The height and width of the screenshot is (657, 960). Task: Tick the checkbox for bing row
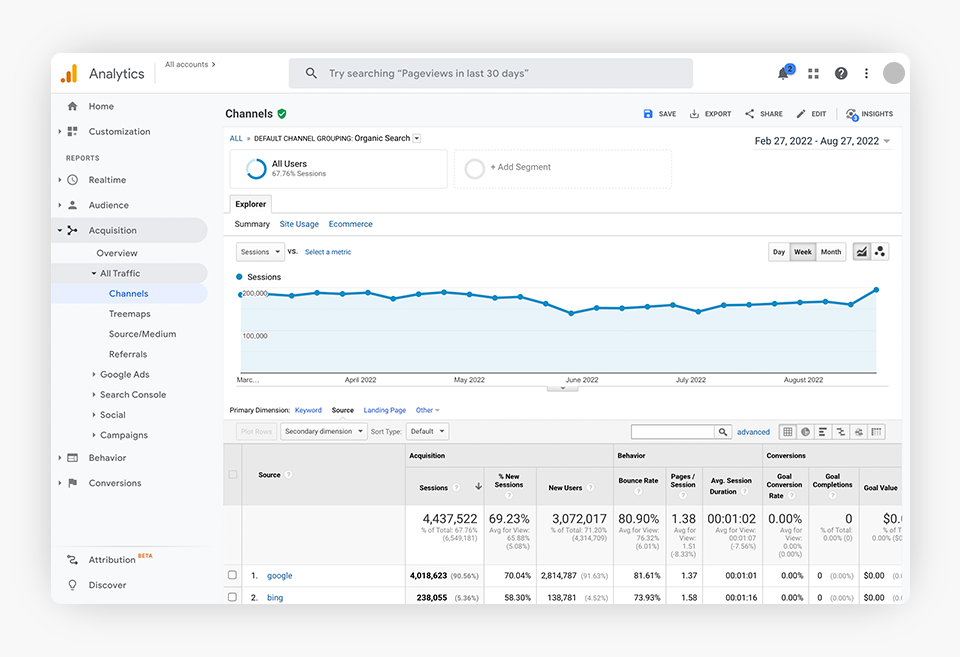(x=232, y=597)
